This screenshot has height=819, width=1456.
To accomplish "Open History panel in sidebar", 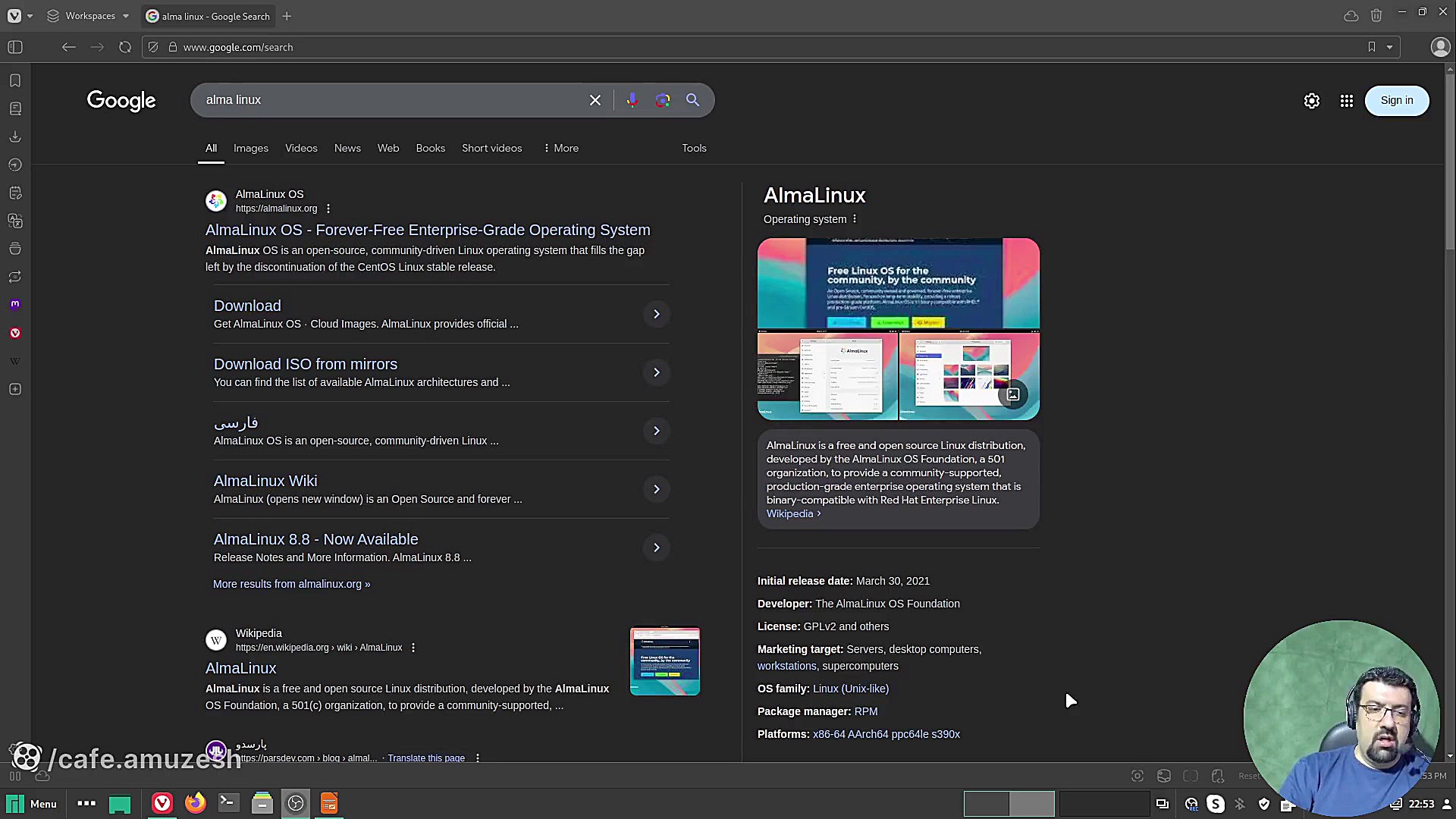I will [15, 165].
